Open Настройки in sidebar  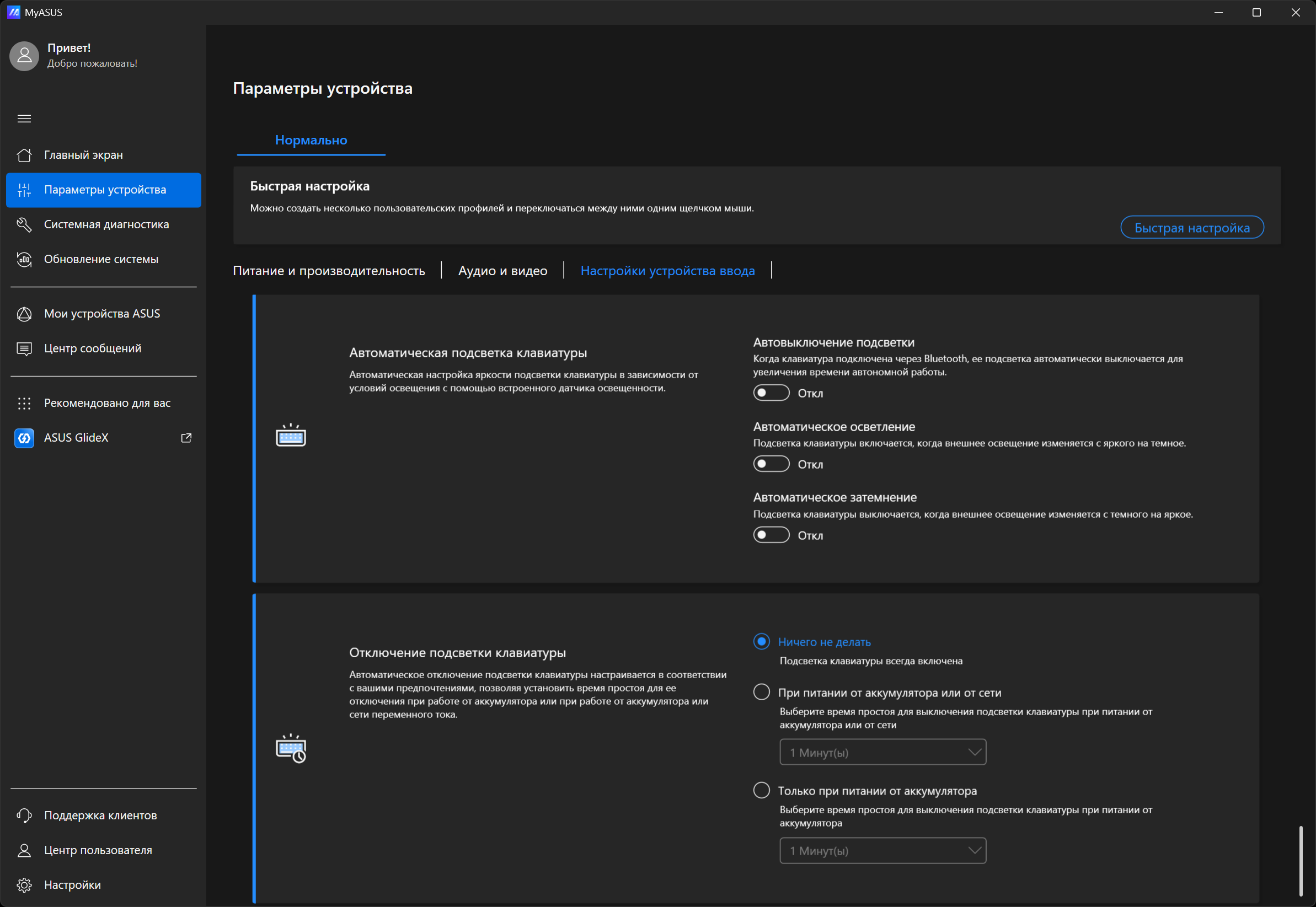(104, 885)
